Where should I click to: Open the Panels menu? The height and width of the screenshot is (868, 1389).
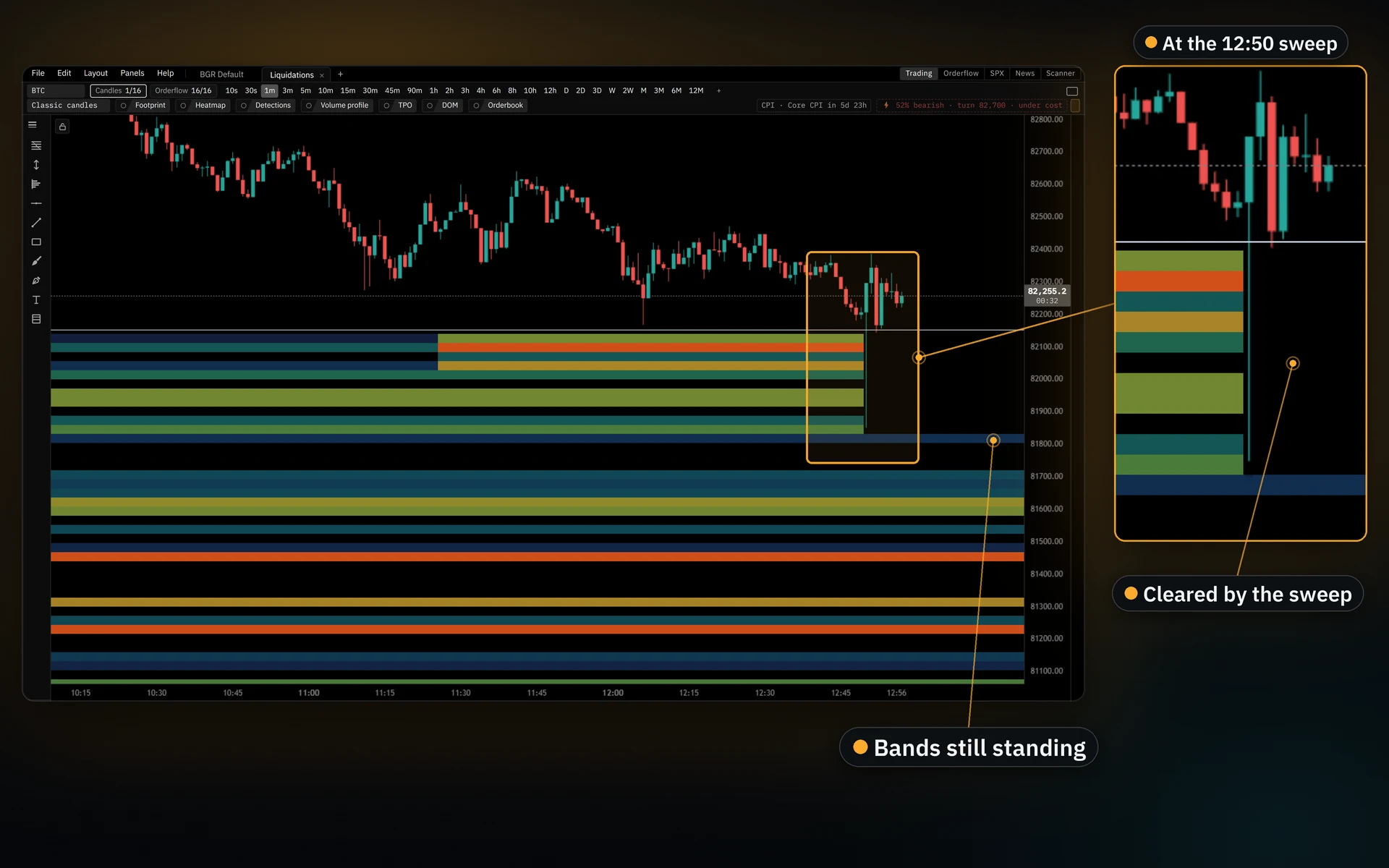[132, 73]
